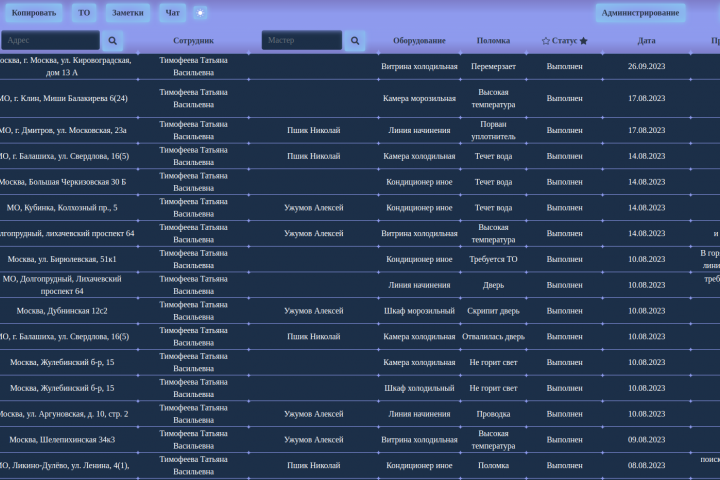This screenshot has width=720, height=480.
Task: Open Заметки
Action: point(128,13)
